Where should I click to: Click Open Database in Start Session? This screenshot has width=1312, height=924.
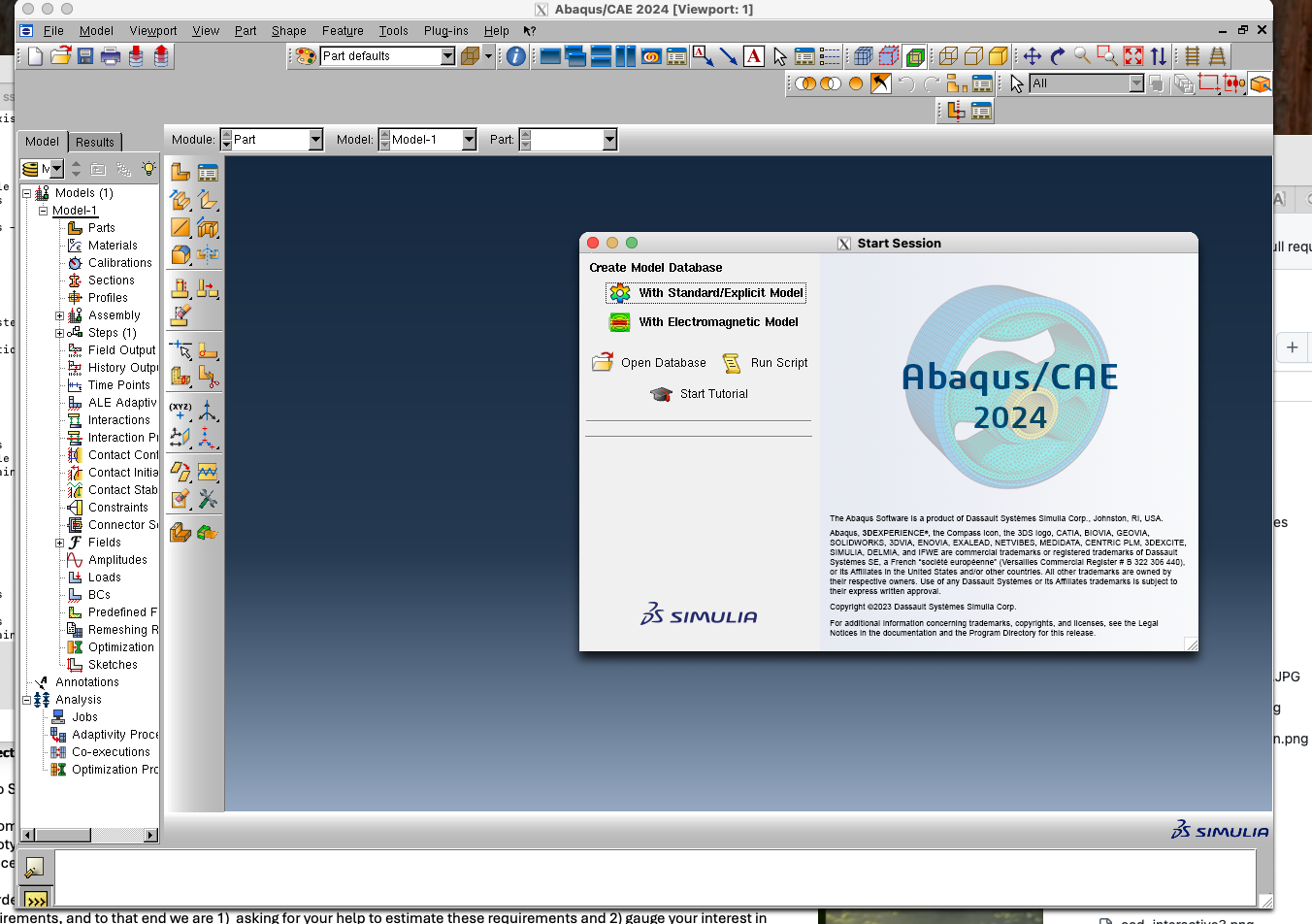[x=649, y=362]
